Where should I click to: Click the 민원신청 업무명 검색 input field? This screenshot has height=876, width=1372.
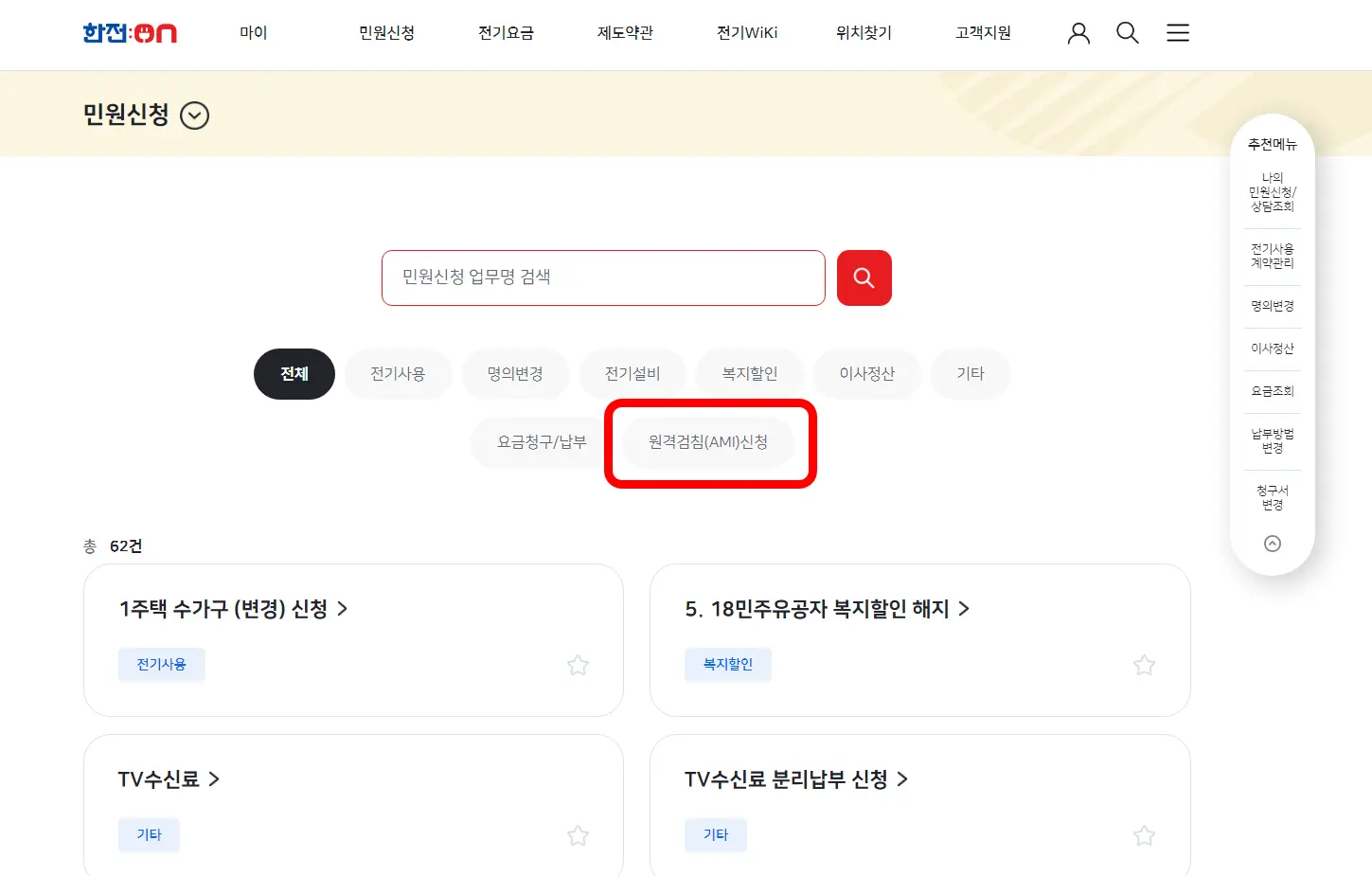pos(602,277)
